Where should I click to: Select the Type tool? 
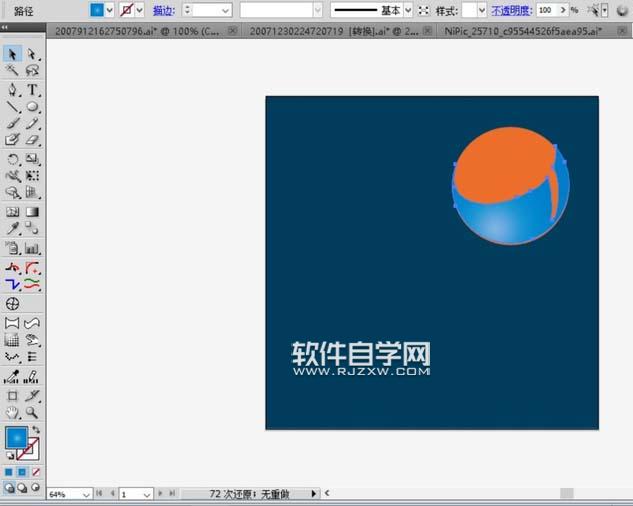tap(32, 90)
